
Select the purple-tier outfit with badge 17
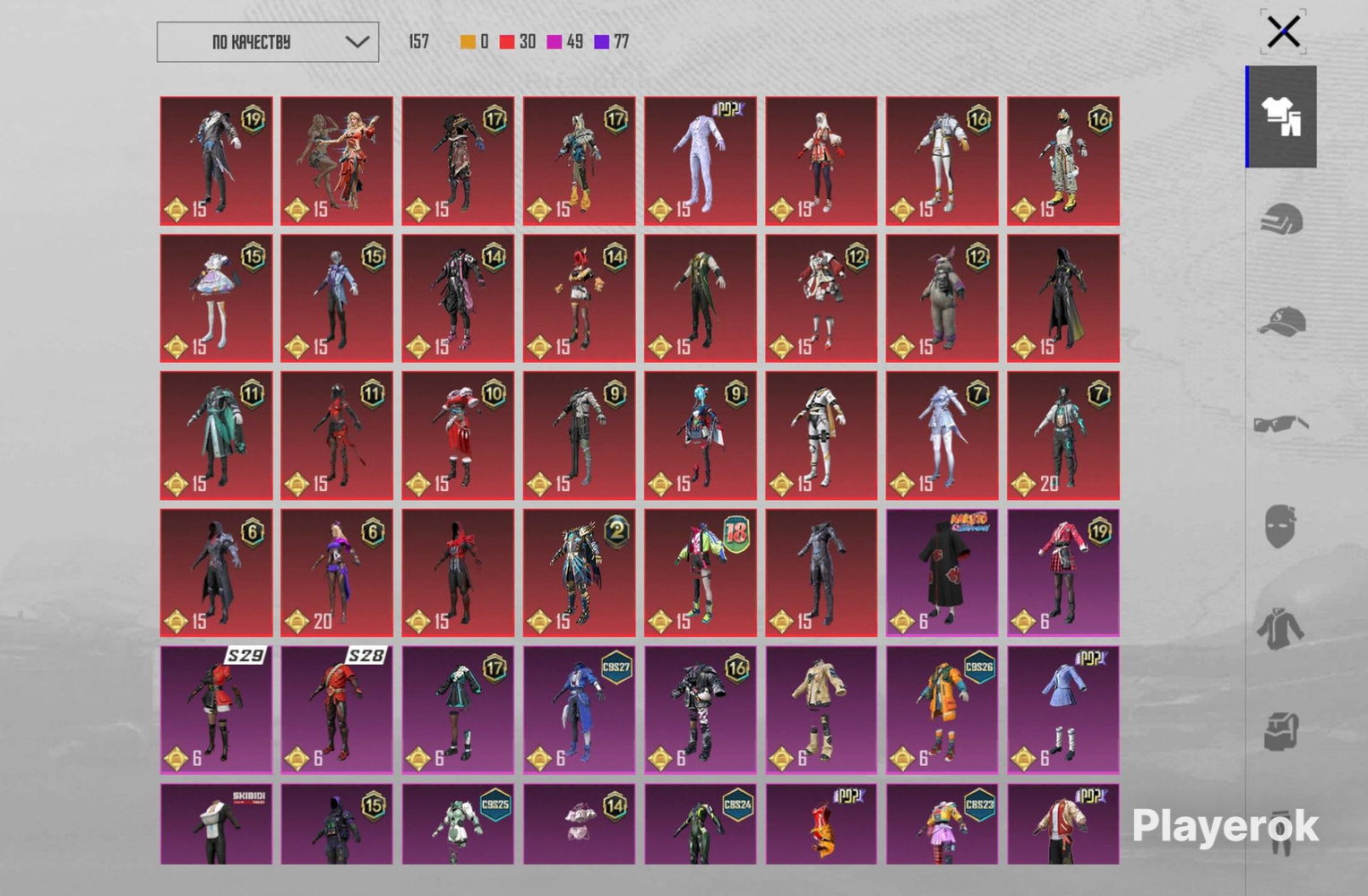[459, 711]
